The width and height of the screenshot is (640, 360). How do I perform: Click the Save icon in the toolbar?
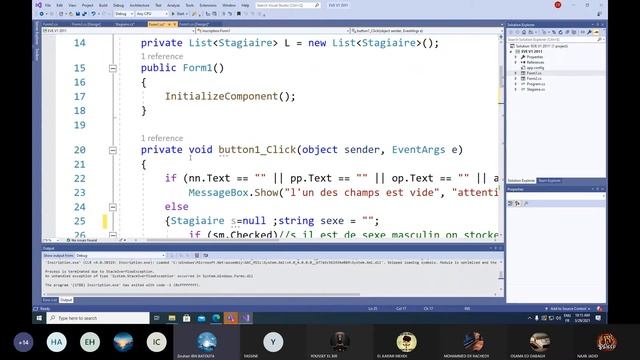tap(78, 14)
